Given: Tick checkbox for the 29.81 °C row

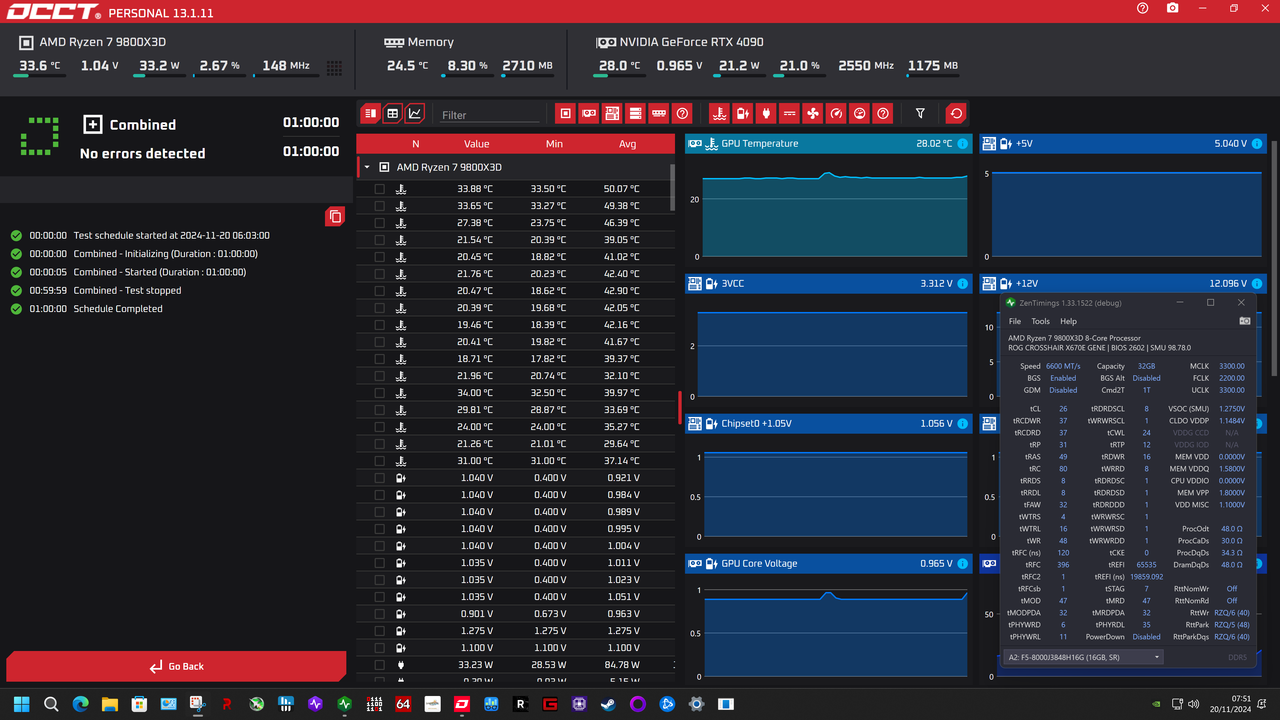Looking at the screenshot, I should point(379,410).
